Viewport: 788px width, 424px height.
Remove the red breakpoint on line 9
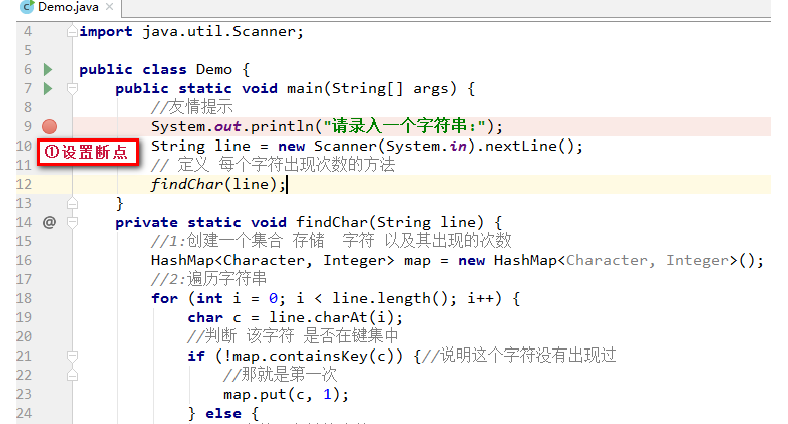(x=49, y=127)
